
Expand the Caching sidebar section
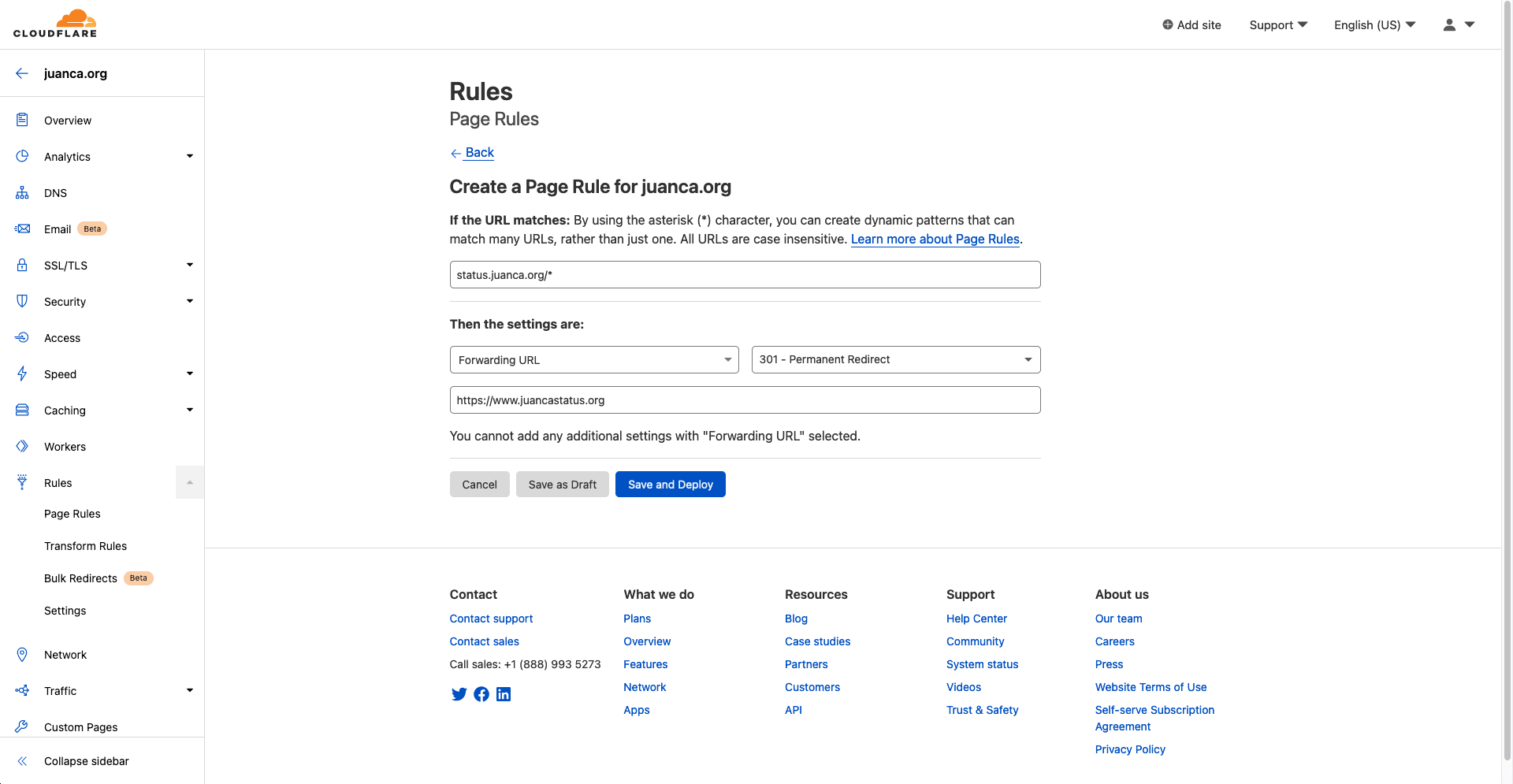(190, 410)
